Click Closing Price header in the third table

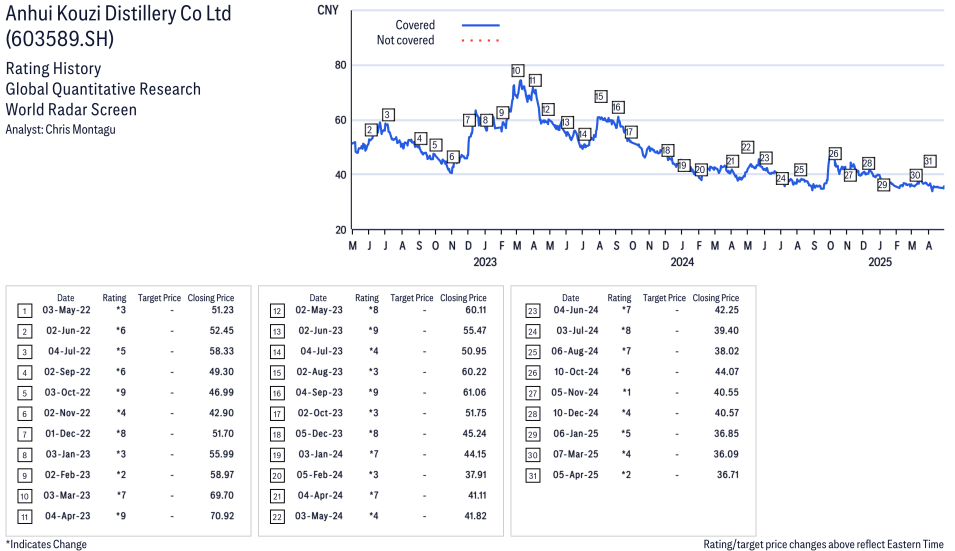pos(716,298)
